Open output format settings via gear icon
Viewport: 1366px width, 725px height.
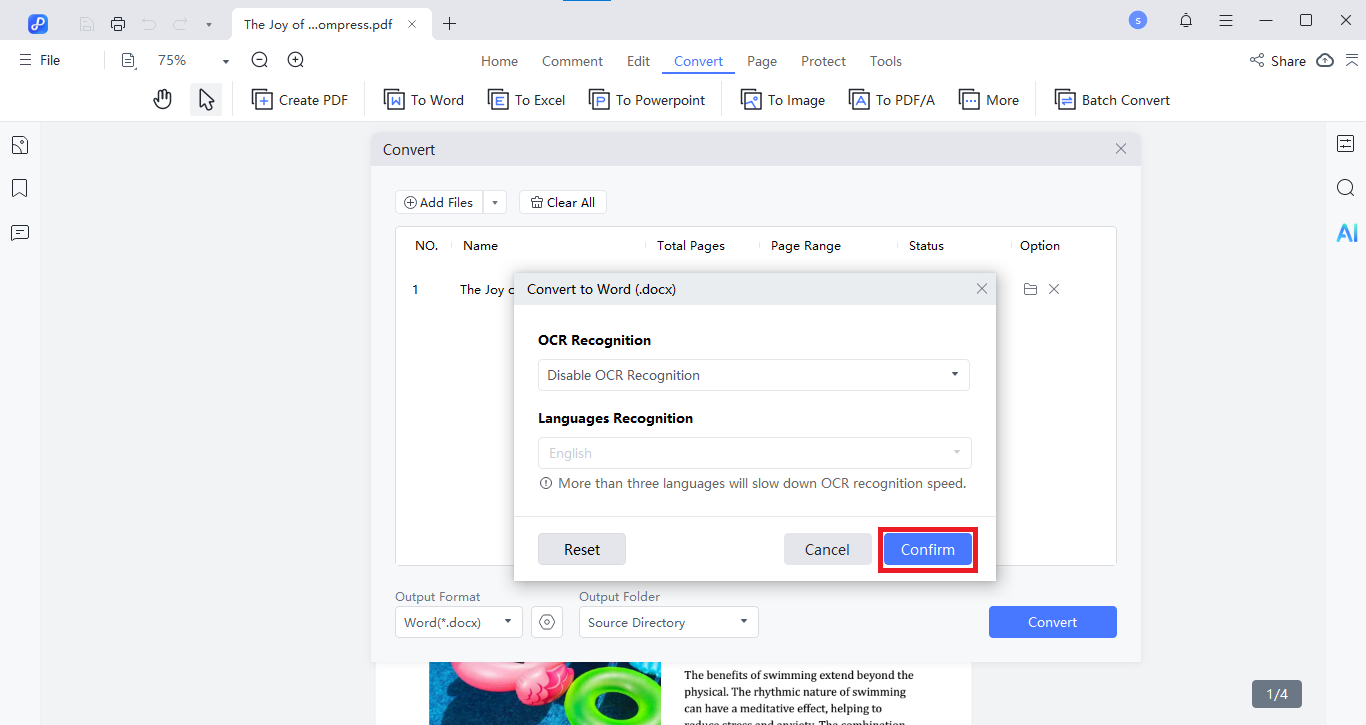546,622
